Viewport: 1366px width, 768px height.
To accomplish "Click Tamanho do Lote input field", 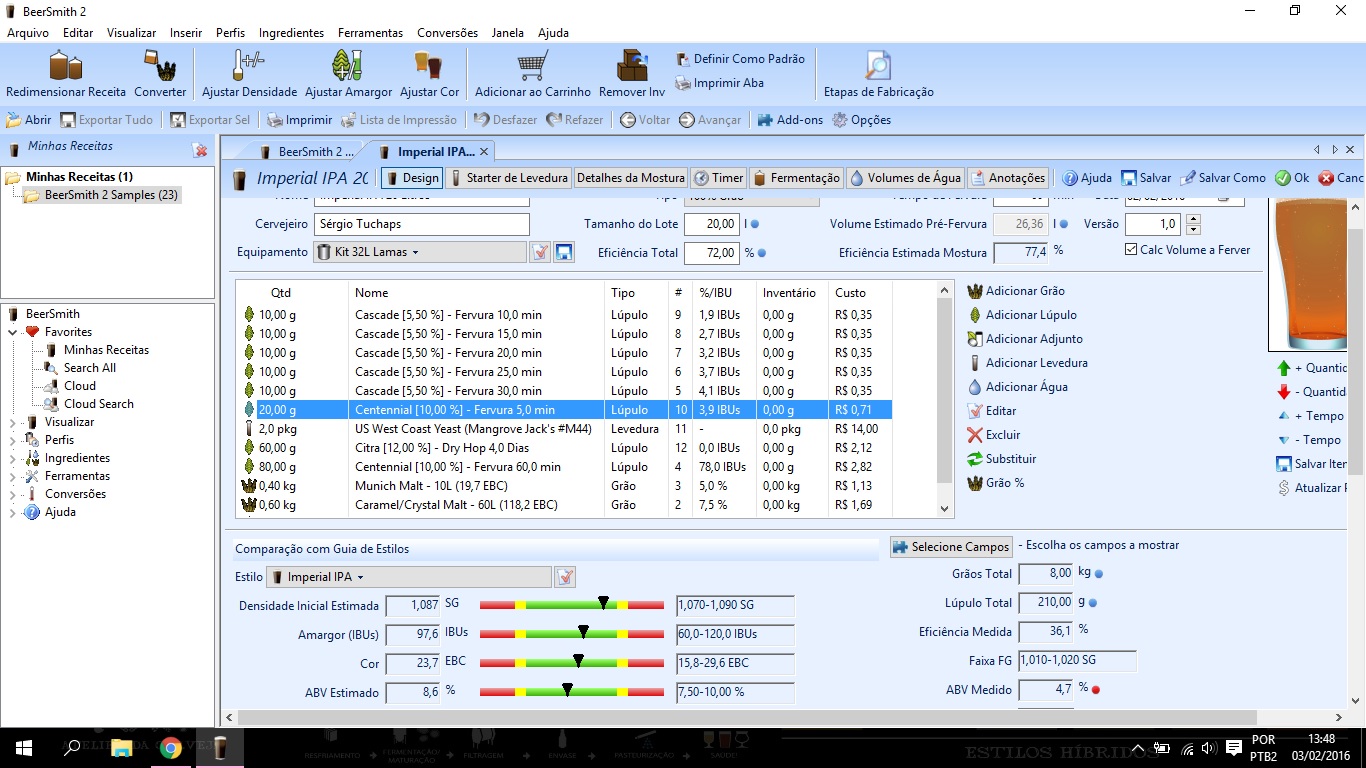I will point(712,224).
